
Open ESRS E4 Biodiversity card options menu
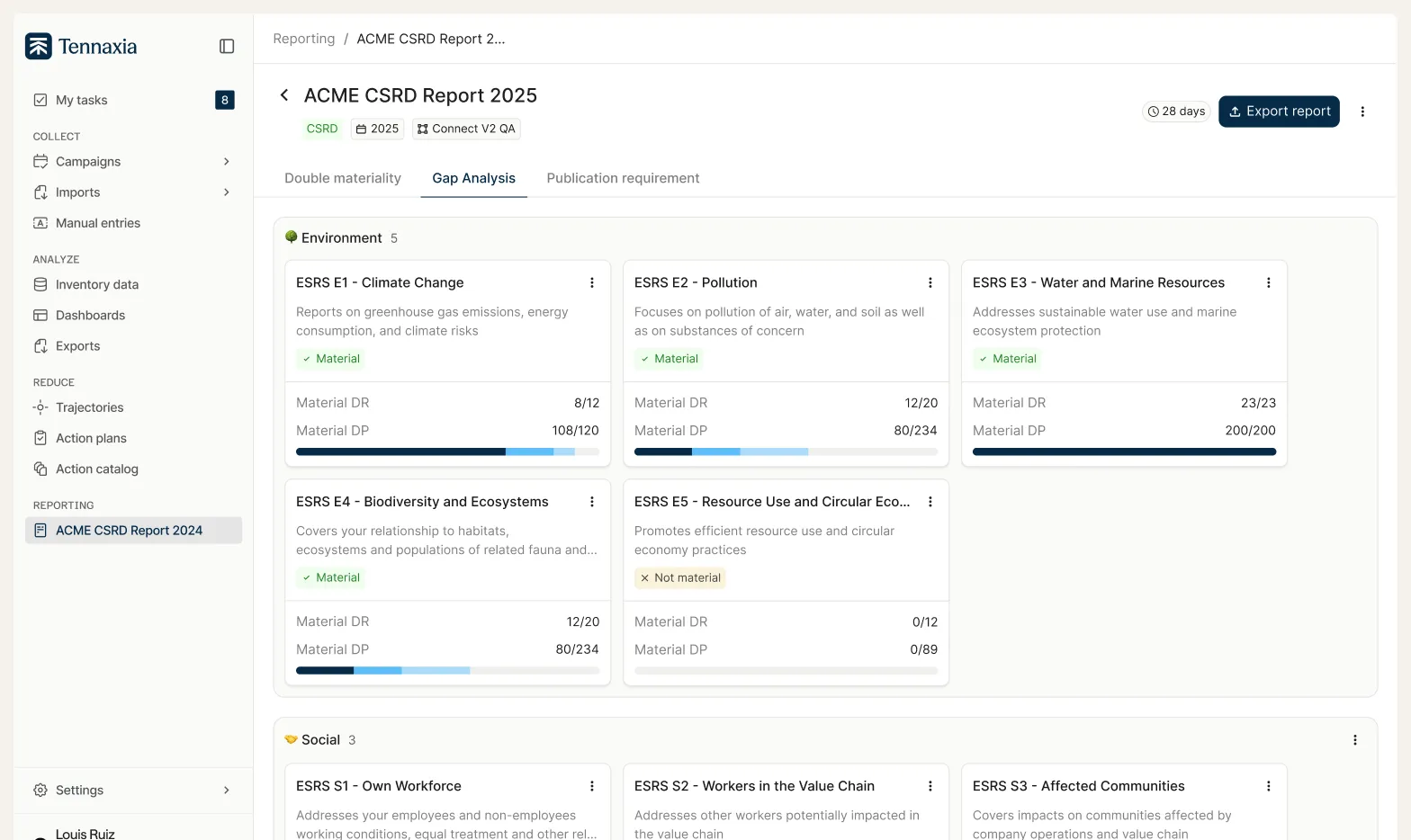[591, 502]
